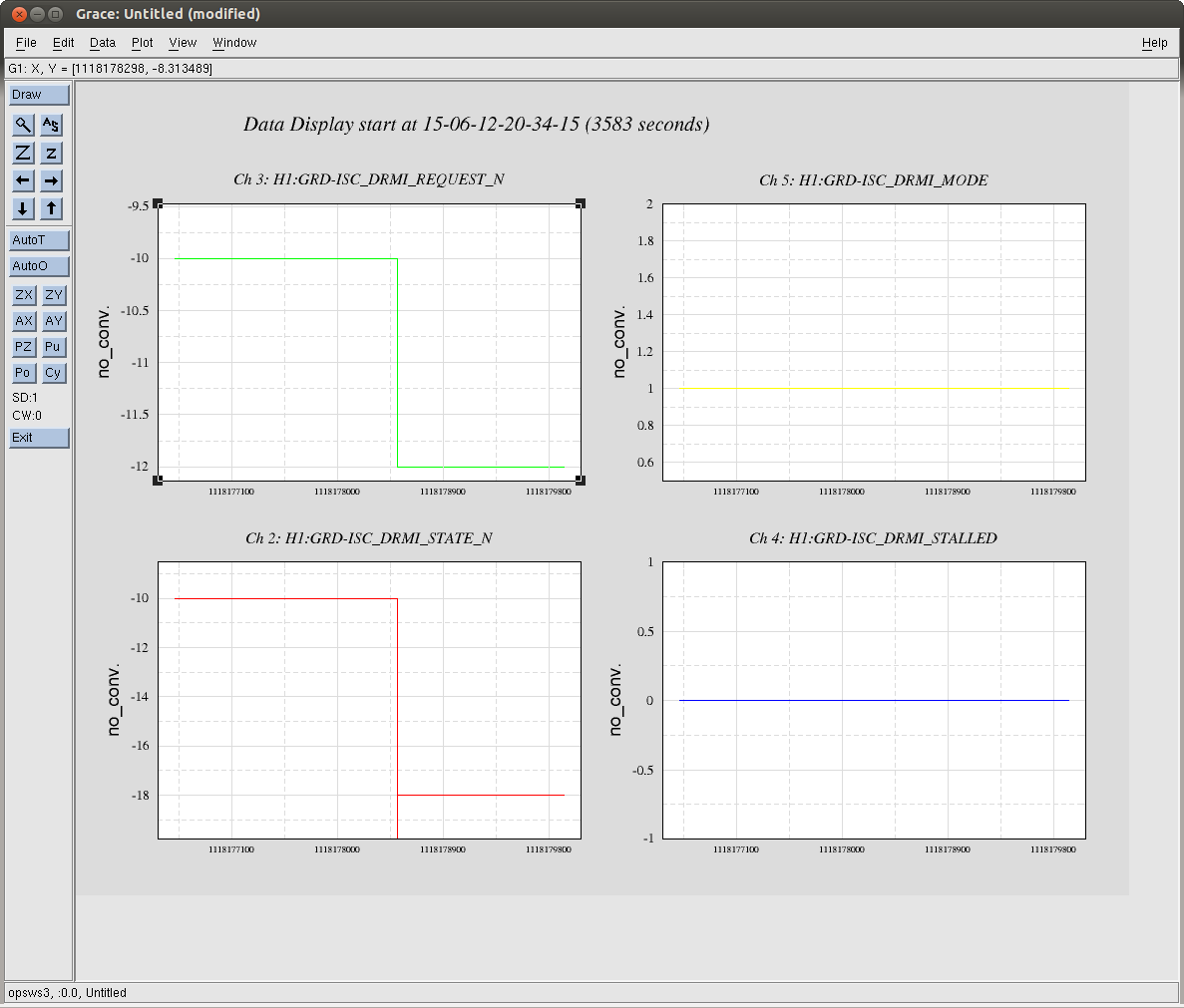The image size is (1184, 1008).
Task: Click the Draw button
Action: pyautogui.click(x=39, y=95)
